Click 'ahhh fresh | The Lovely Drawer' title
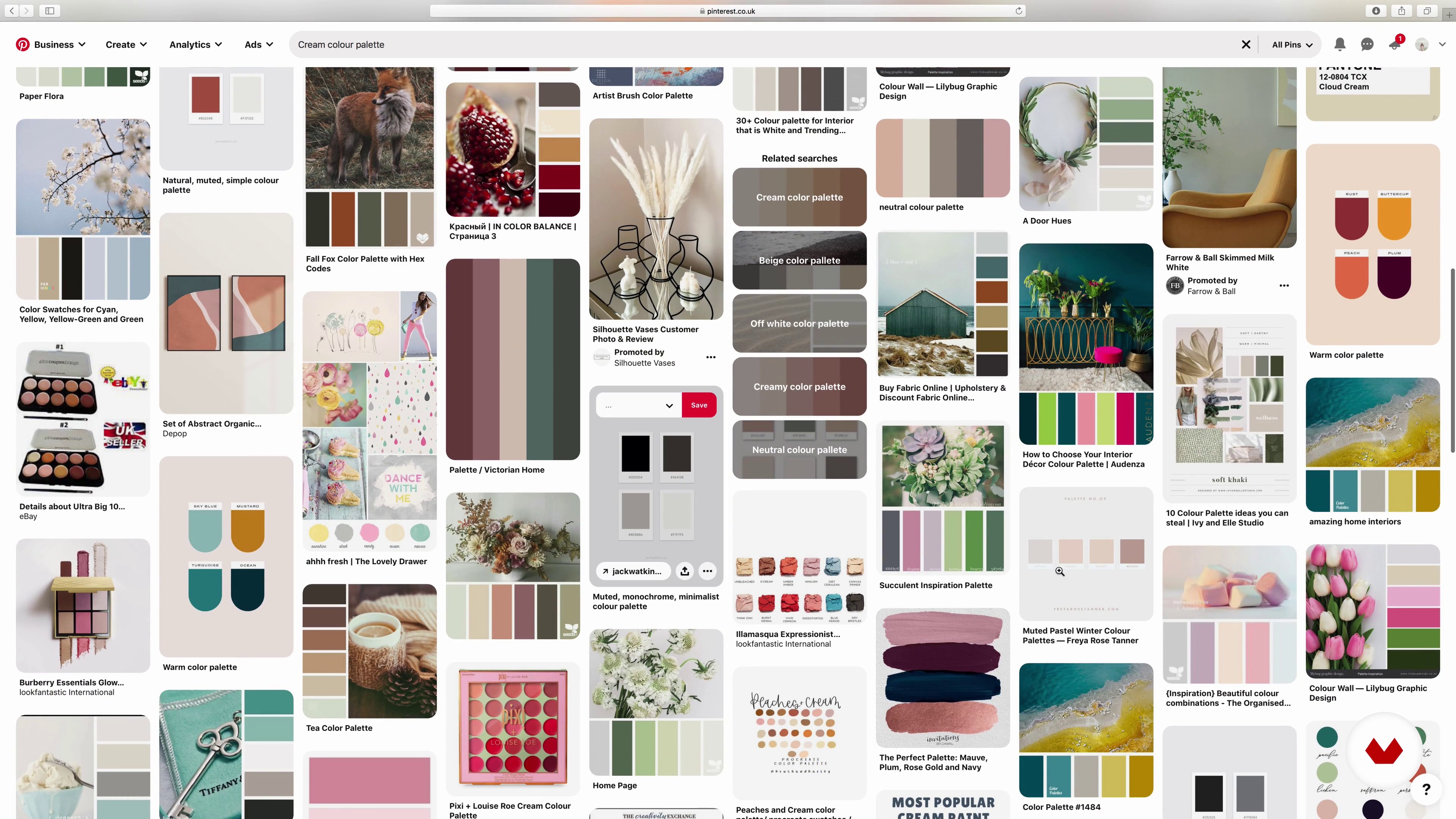The height and width of the screenshot is (819, 1456). coord(366,561)
